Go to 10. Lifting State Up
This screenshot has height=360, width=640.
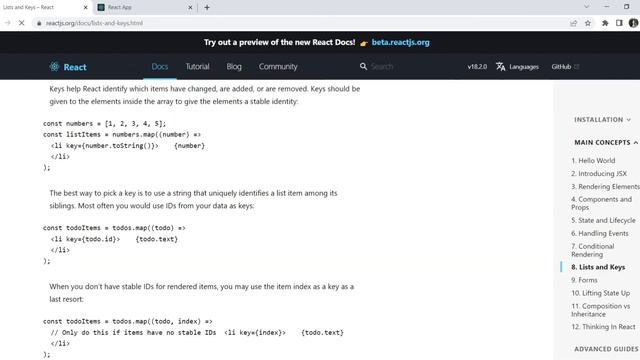tap(600, 293)
